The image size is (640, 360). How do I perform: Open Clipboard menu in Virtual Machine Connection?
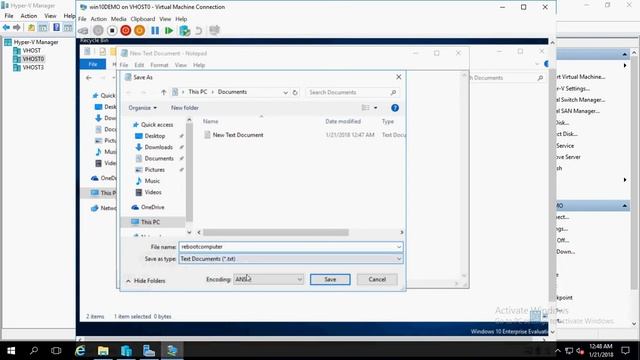click(x=143, y=19)
